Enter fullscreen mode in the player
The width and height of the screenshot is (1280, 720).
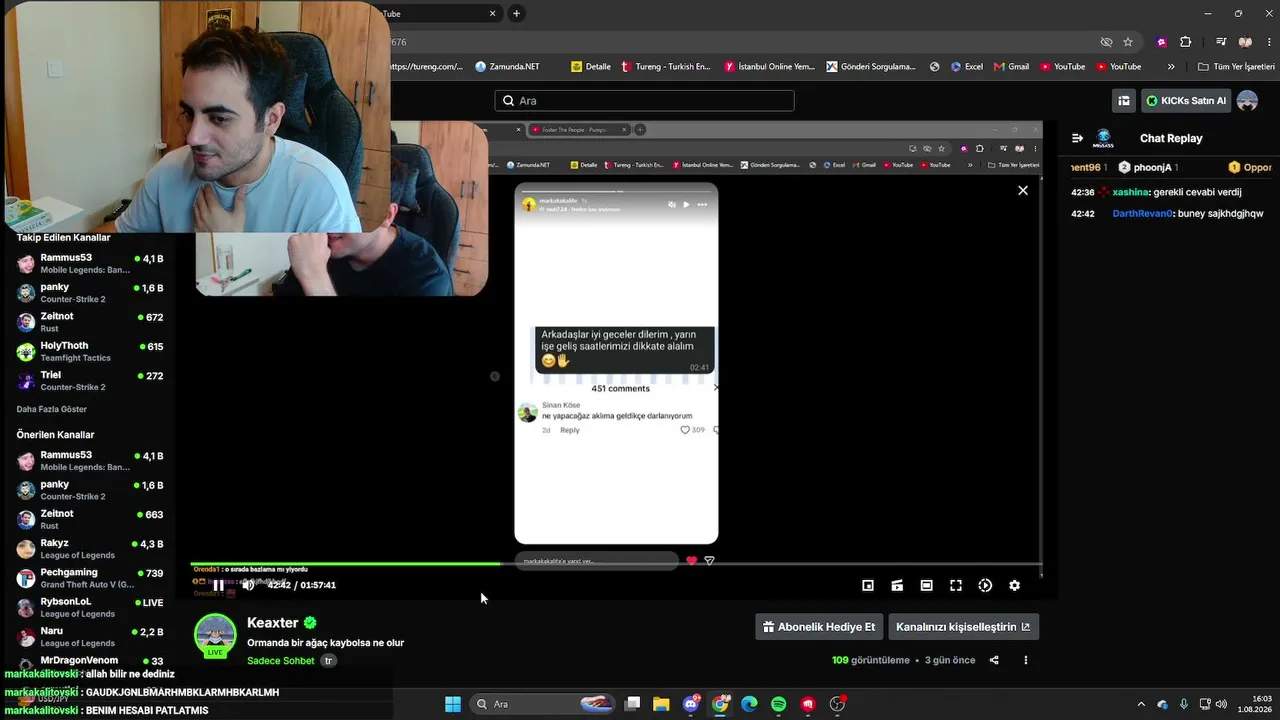[956, 585]
